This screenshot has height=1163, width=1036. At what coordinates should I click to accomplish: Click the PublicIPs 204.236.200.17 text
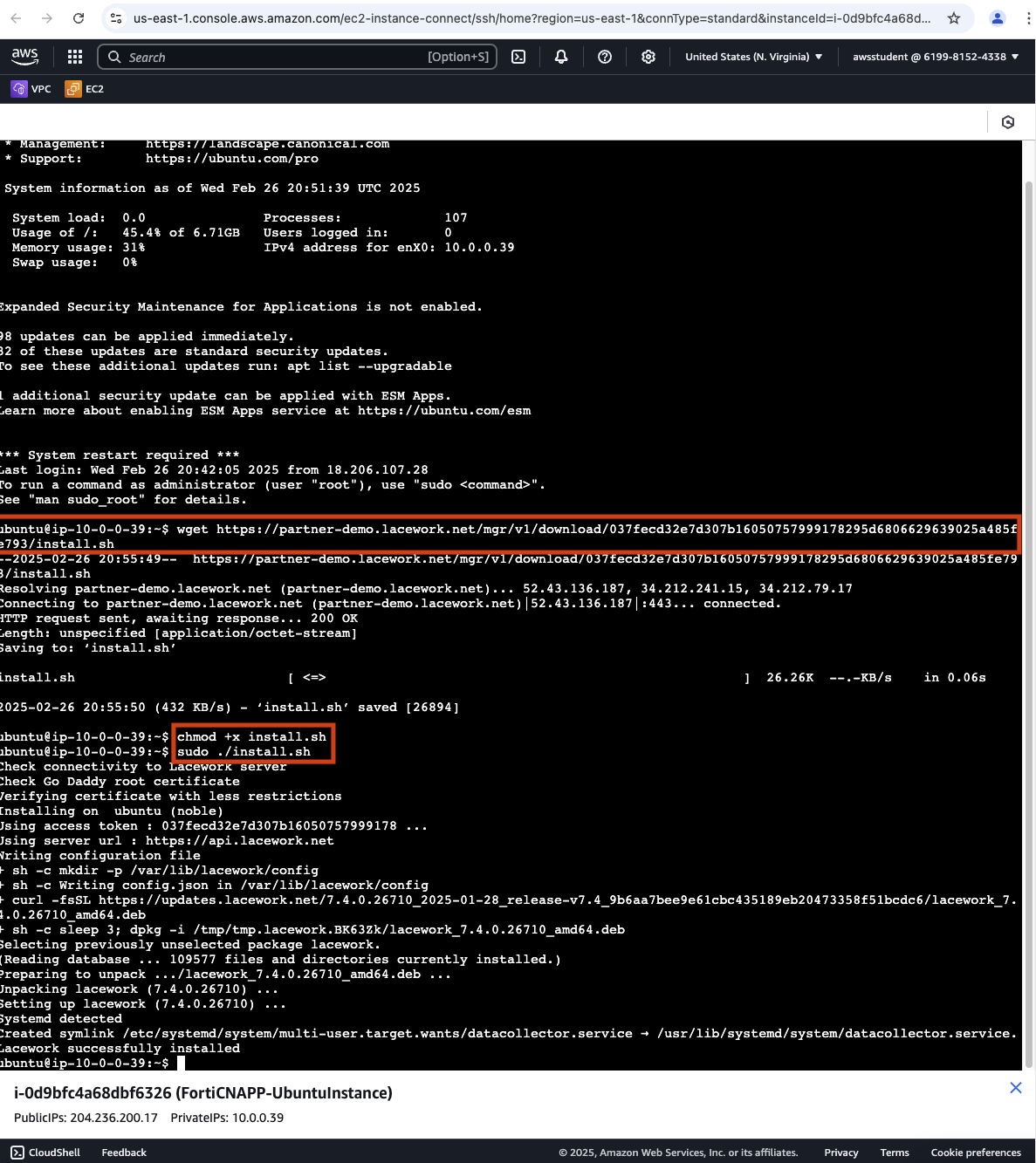click(x=86, y=1118)
